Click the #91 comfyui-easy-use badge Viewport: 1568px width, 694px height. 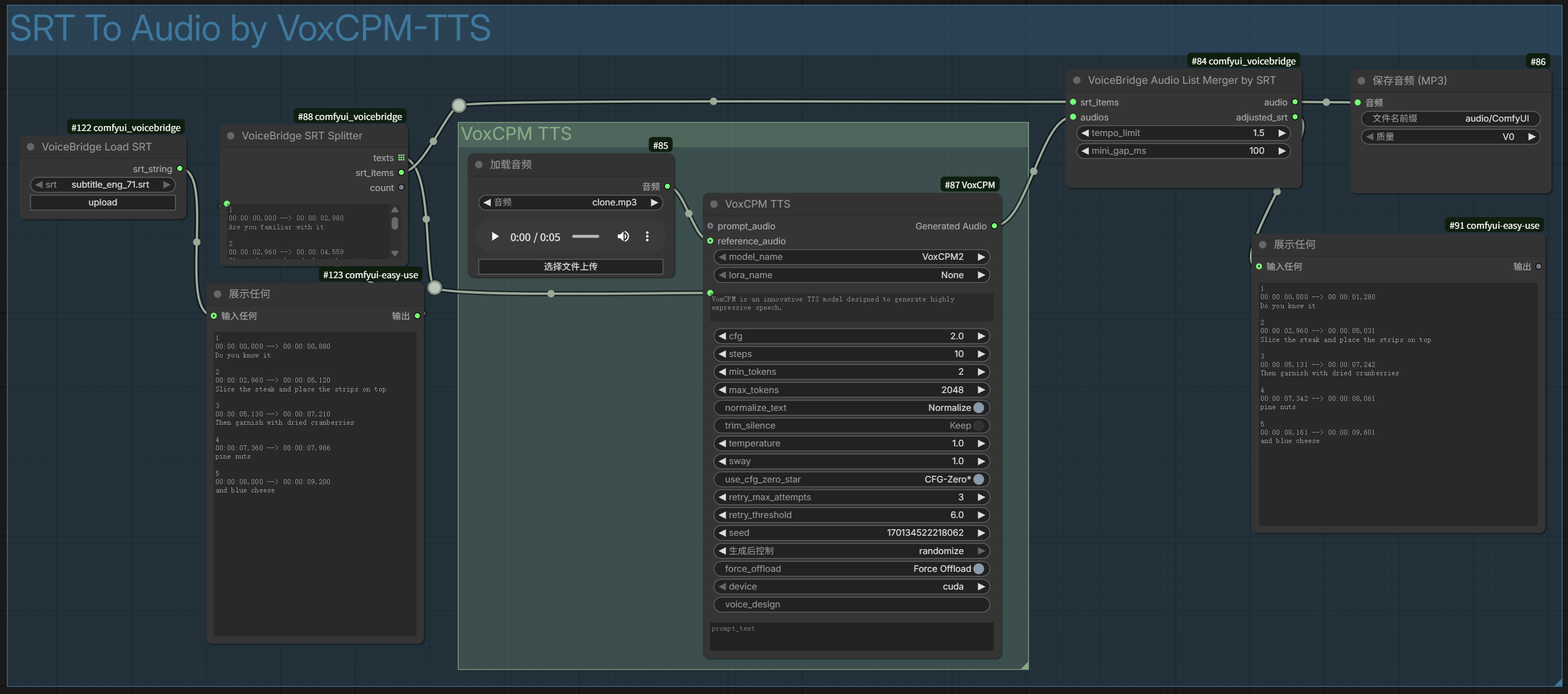click(x=1494, y=225)
